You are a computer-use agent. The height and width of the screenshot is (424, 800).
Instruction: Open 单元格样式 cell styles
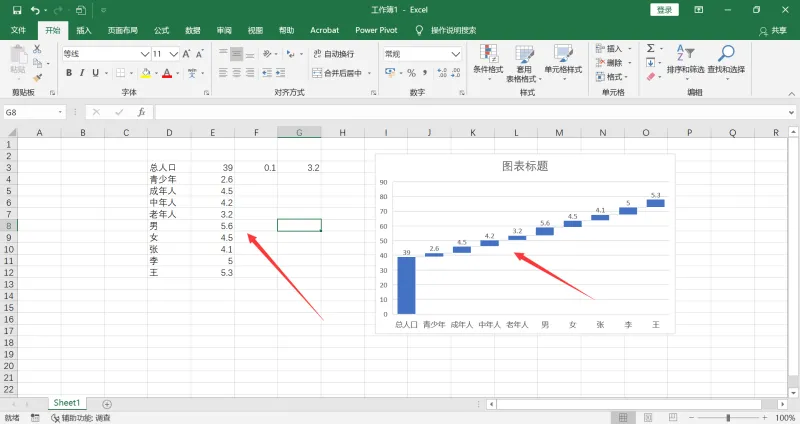(x=563, y=62)
